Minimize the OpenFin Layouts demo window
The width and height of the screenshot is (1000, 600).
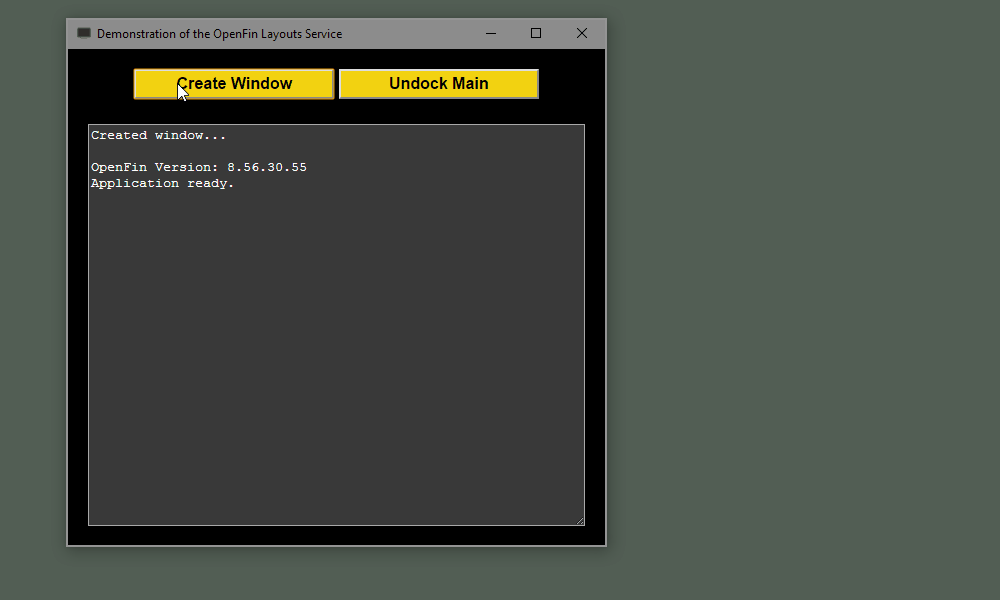[x=490, y=33]
